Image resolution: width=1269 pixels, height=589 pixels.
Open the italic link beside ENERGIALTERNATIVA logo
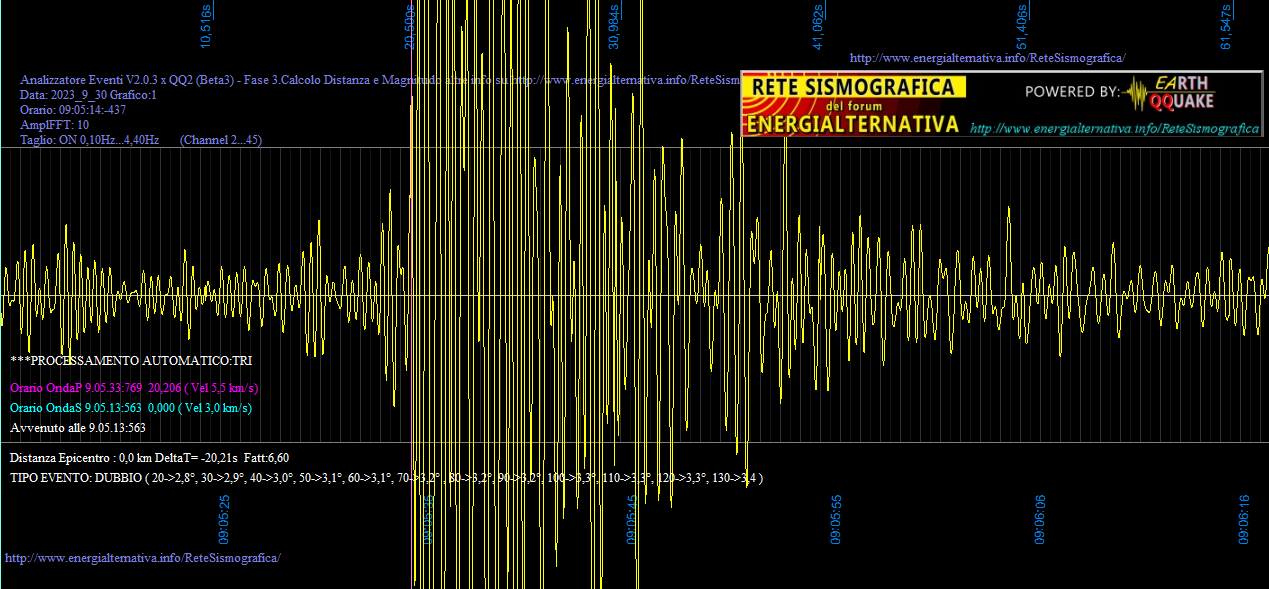point(1115,129)
